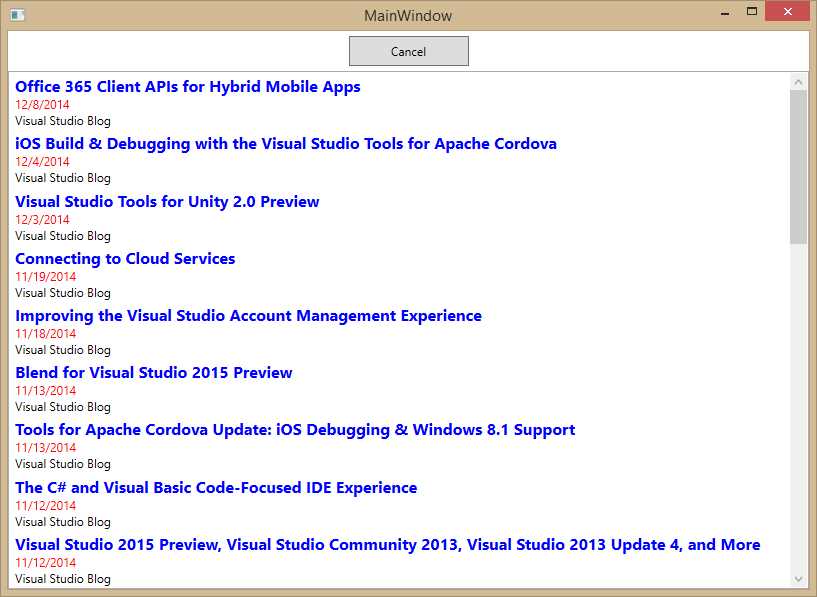Image resolution: width=817 pixels, height=597 pixels.
Task: Open the 'iOS Build & Debugging' article
Action: pos(285,143)
